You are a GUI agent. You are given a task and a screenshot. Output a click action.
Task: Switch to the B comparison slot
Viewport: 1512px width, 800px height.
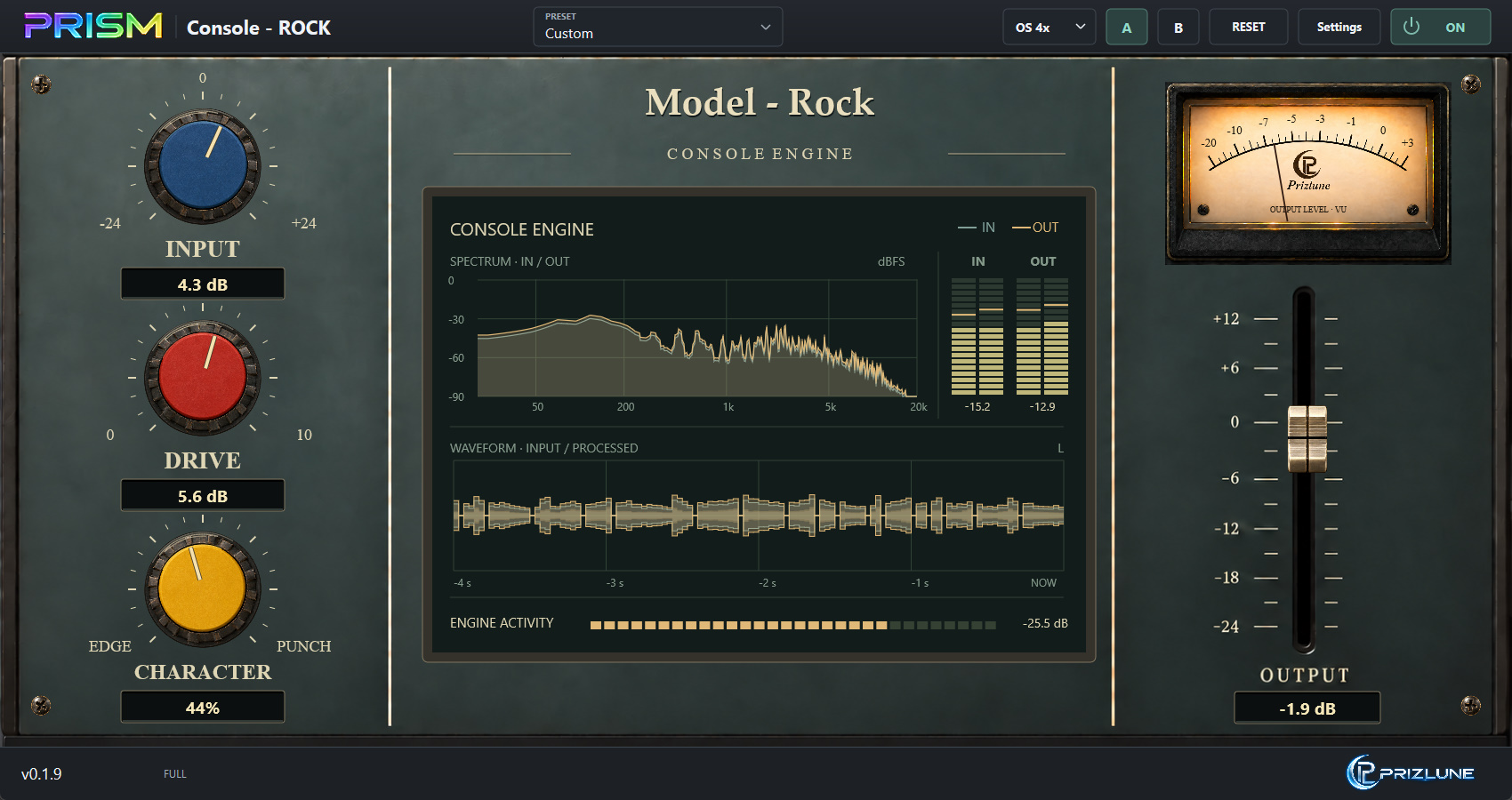1178,27
